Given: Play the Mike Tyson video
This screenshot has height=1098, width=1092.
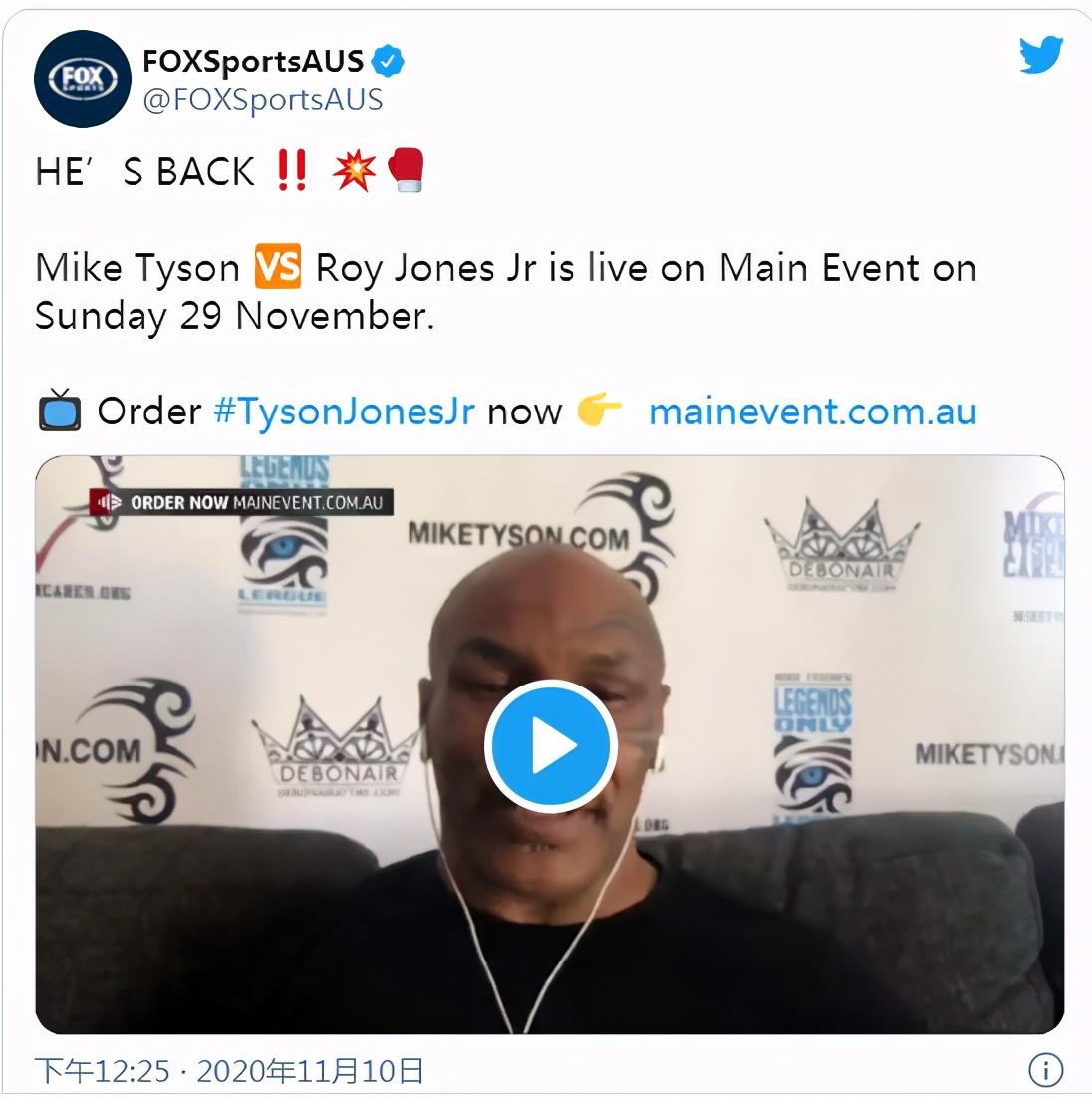Looking at the screenshot, I should (551, 745).
